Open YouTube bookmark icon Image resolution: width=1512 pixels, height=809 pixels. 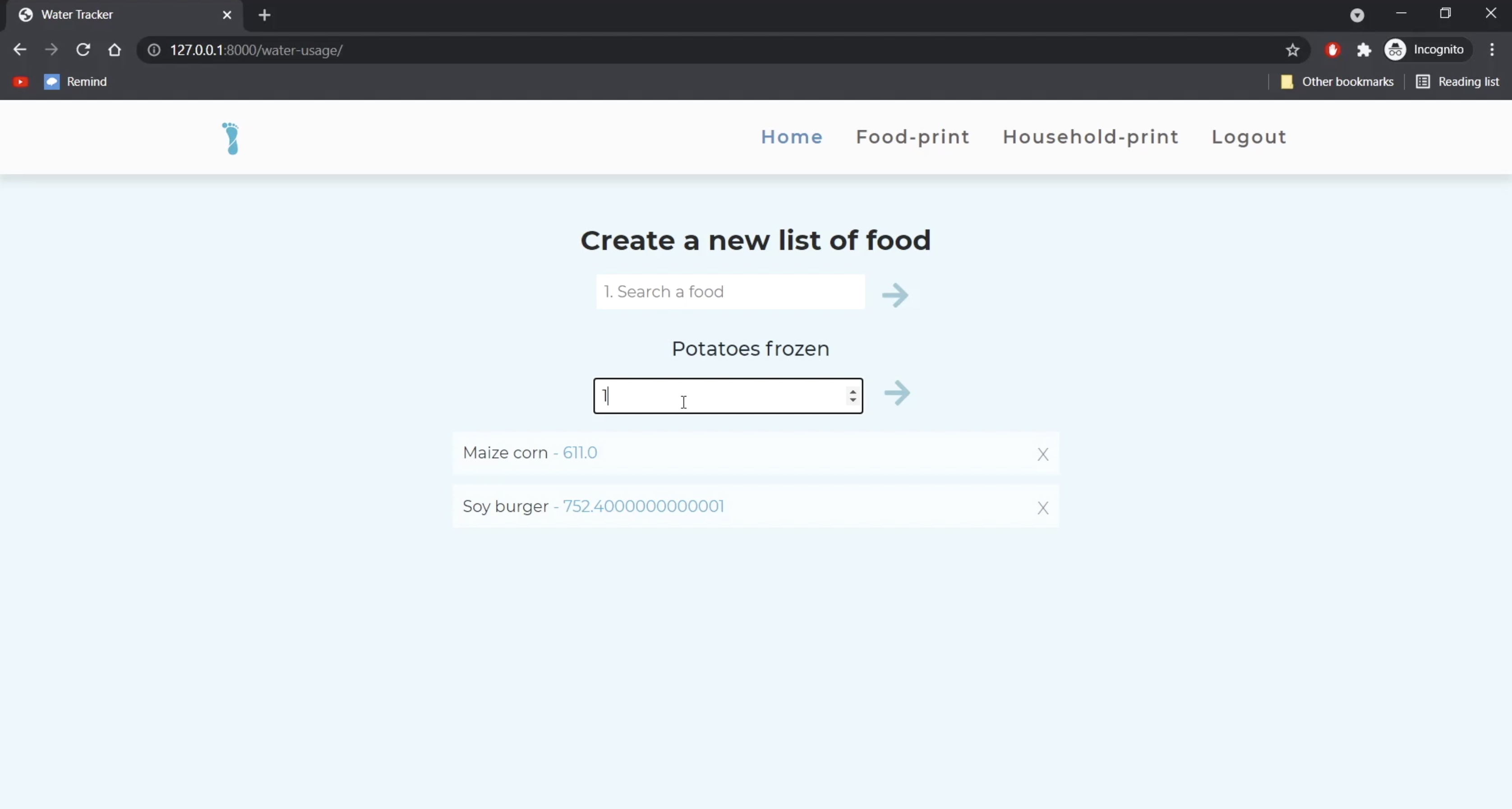tap(21, 82)
